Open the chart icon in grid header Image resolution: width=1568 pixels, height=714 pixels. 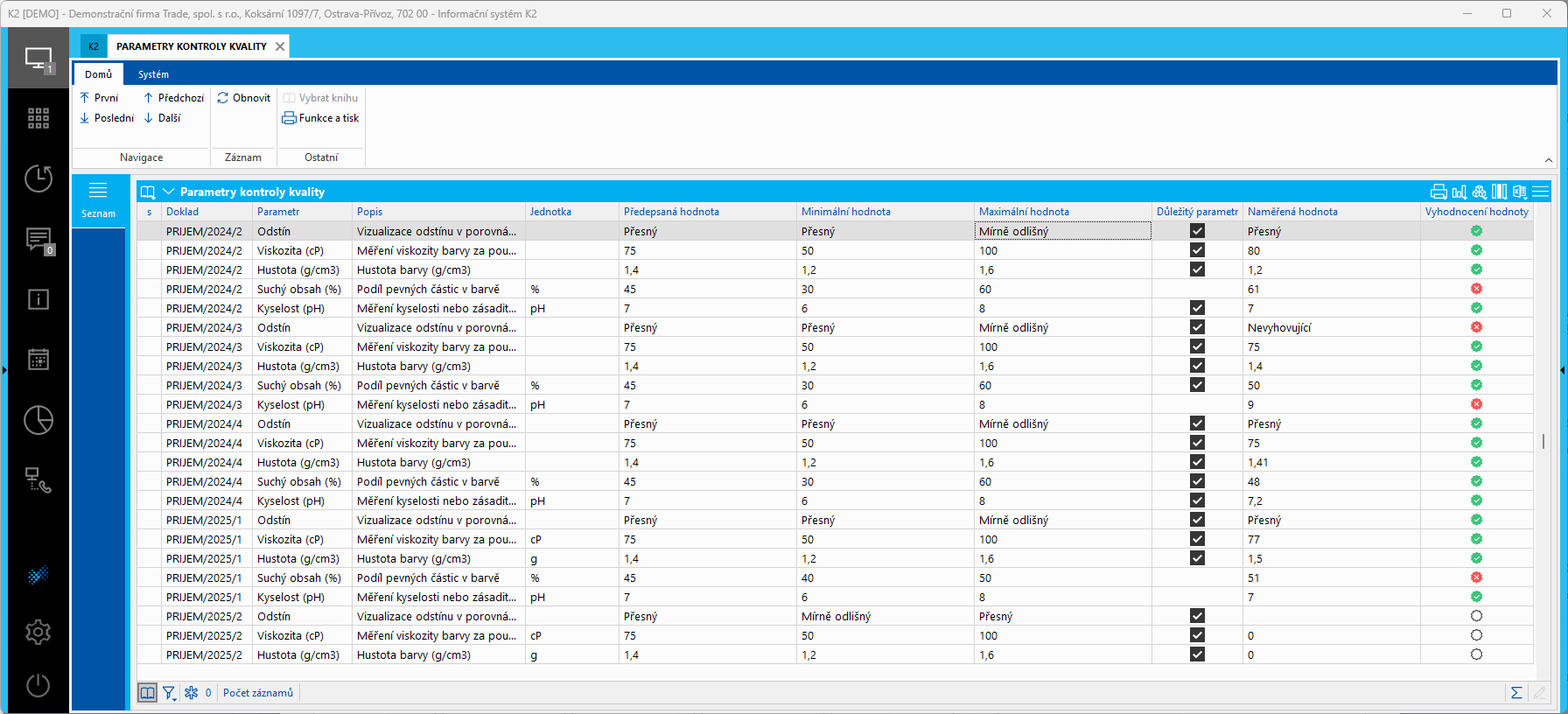click(x=1459, y=192)
